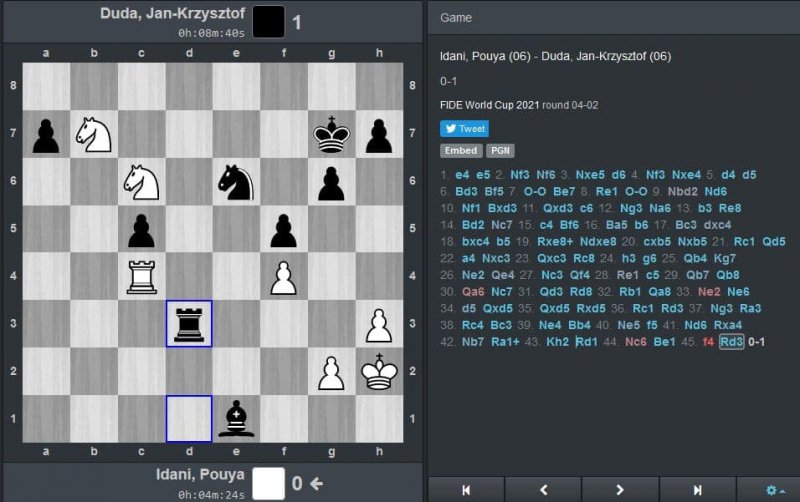Select the Game tab header
The width and height of the screenshot is (800, 502).
click(456, 17)
